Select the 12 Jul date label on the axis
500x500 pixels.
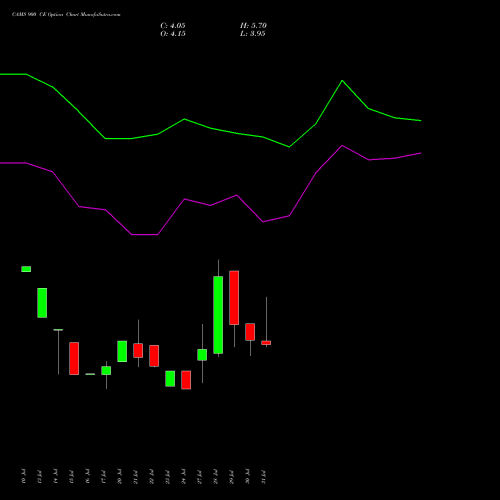click(39, 477)
